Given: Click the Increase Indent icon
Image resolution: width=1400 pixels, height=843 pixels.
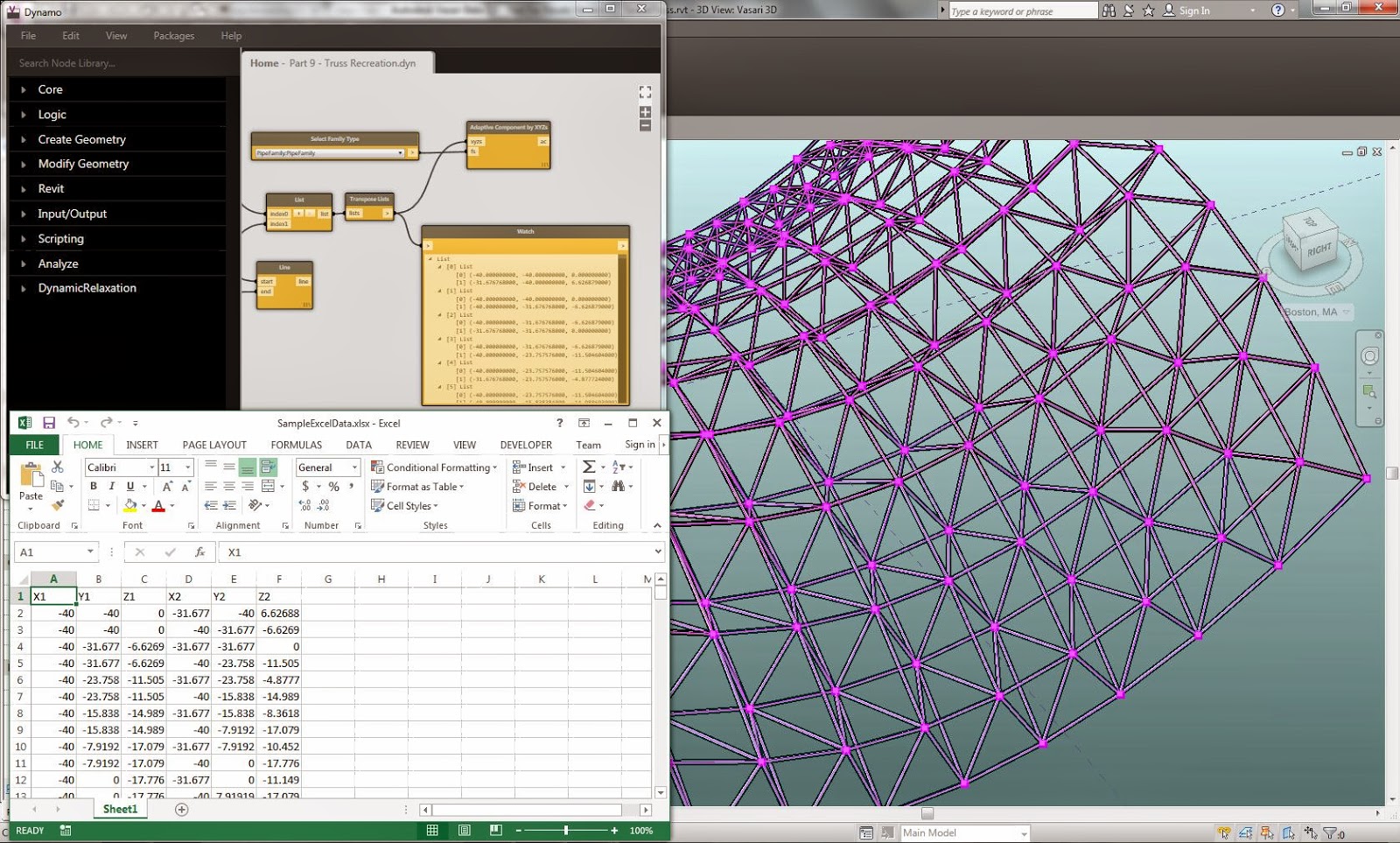Looking at the screenshot, I should pyautogui.click(x=229, y=505).
